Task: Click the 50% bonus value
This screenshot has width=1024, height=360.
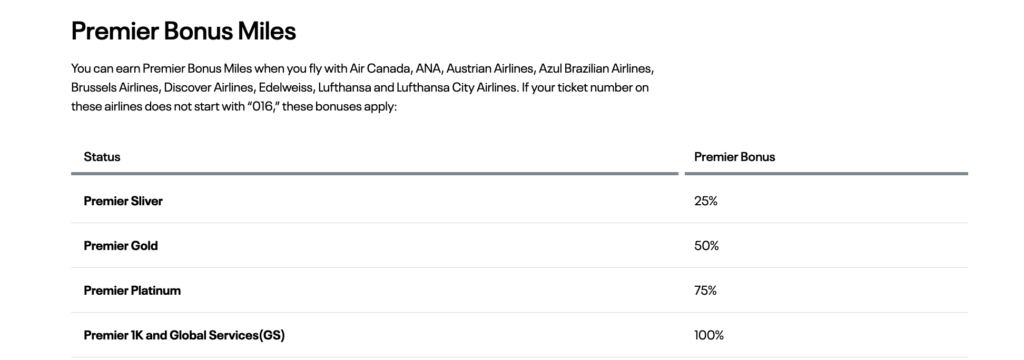Action: point(707,246)
